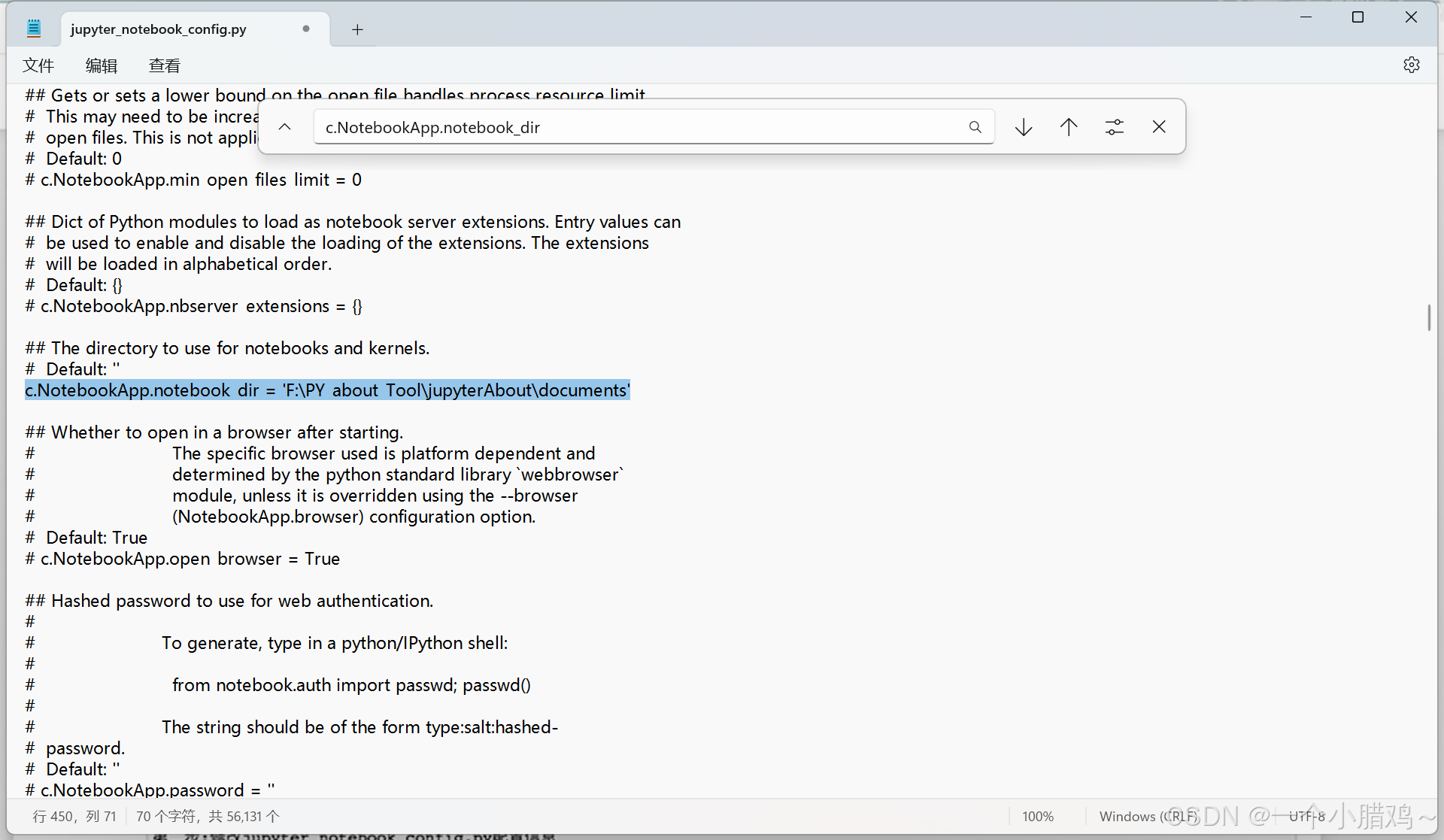Close the find bar
The width and height of the screenshot is (1444, 840).
(1159, 127)
